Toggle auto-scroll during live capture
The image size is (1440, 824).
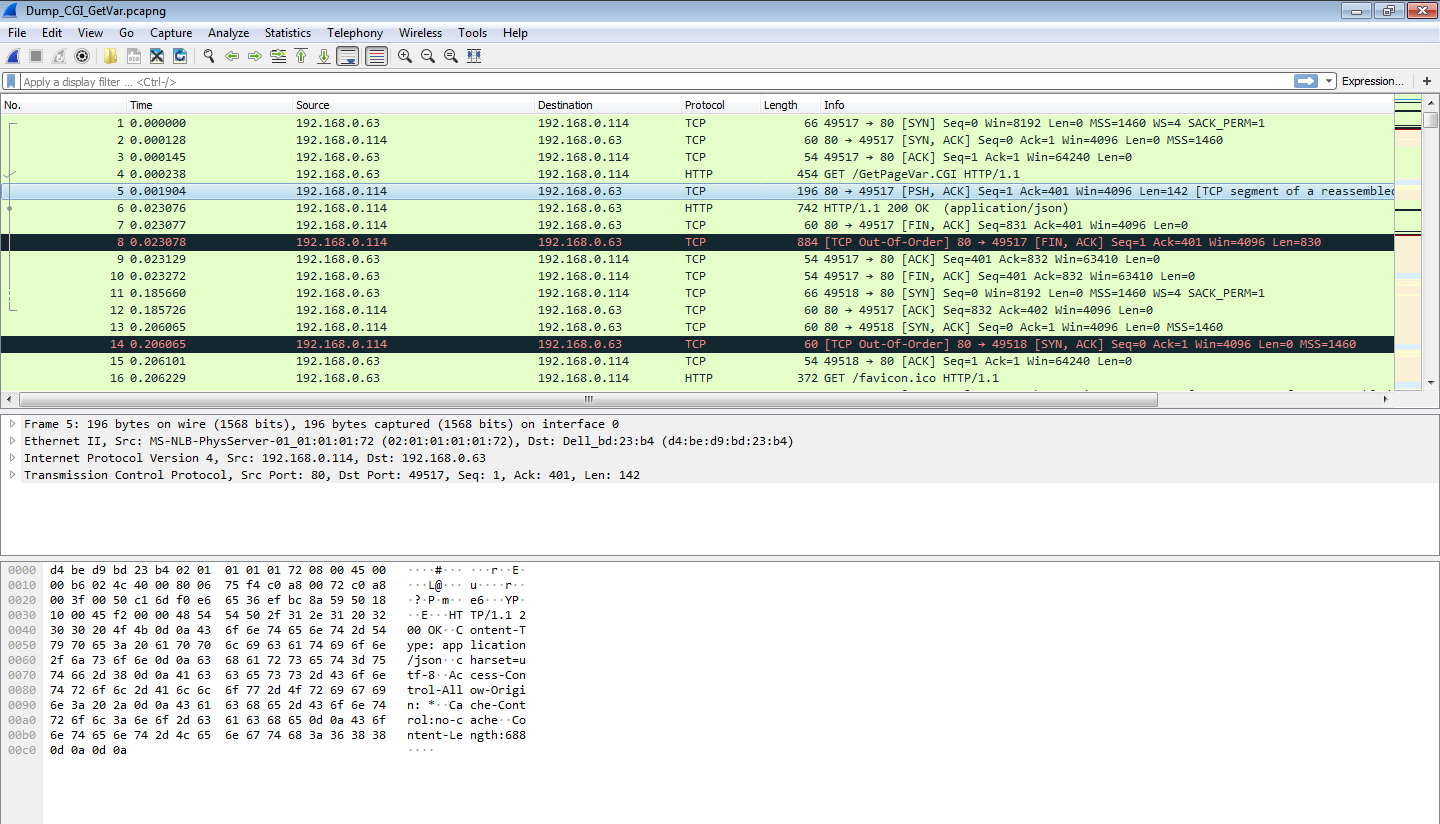tap(348, 56)
